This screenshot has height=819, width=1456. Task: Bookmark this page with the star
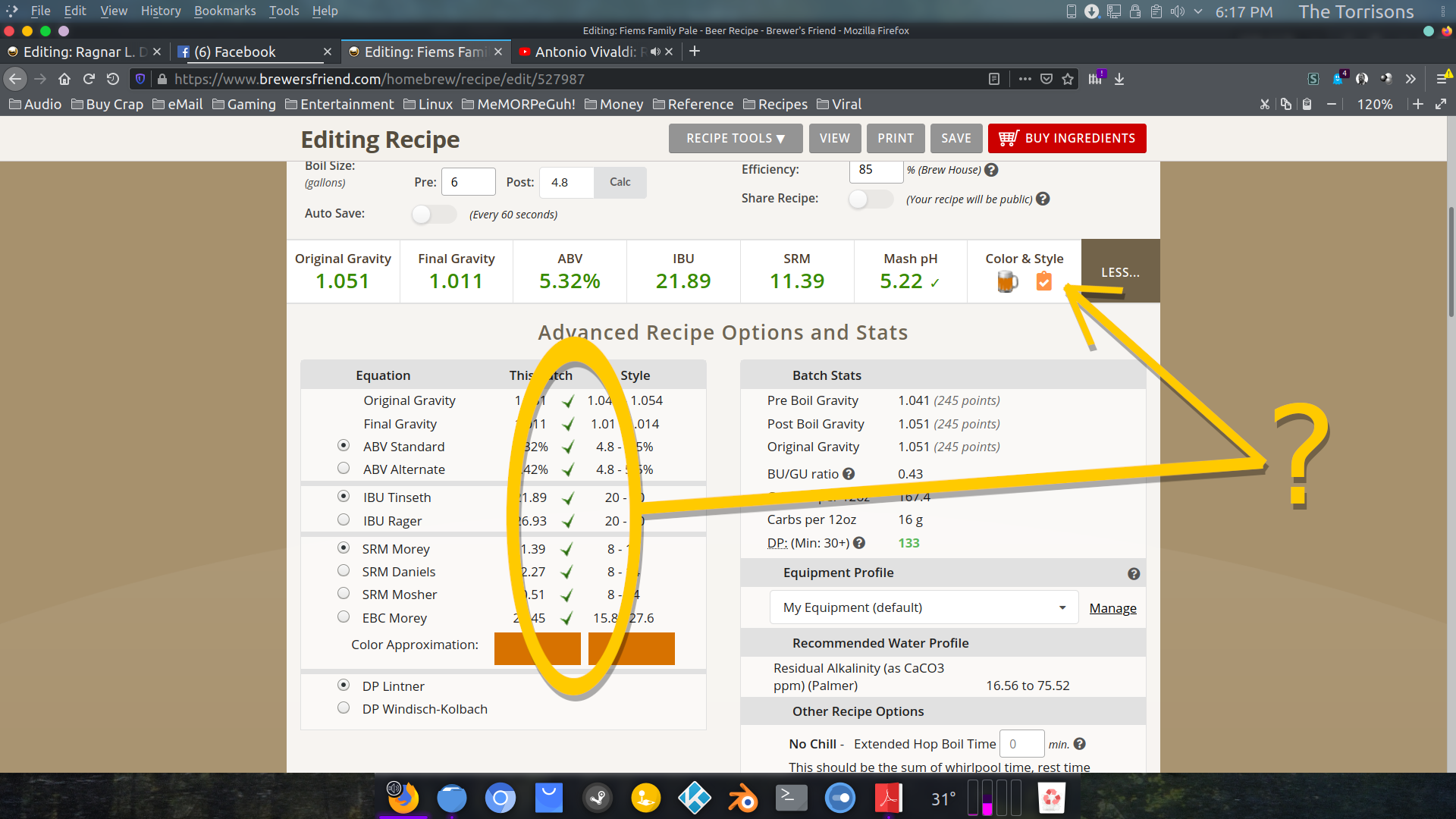(1068, 79)
